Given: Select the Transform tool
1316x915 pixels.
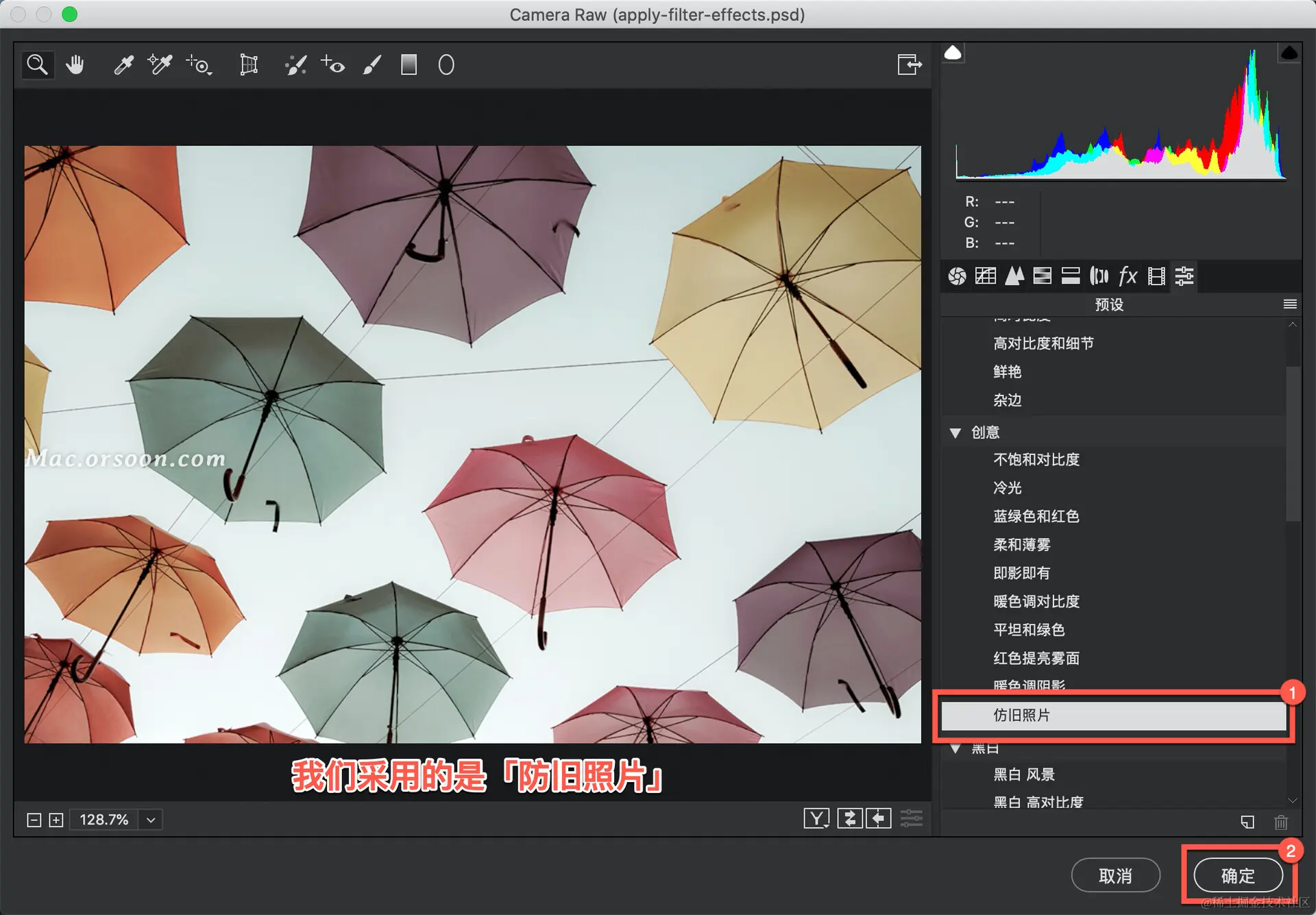Looking at the screenshot, I should 249,65.
